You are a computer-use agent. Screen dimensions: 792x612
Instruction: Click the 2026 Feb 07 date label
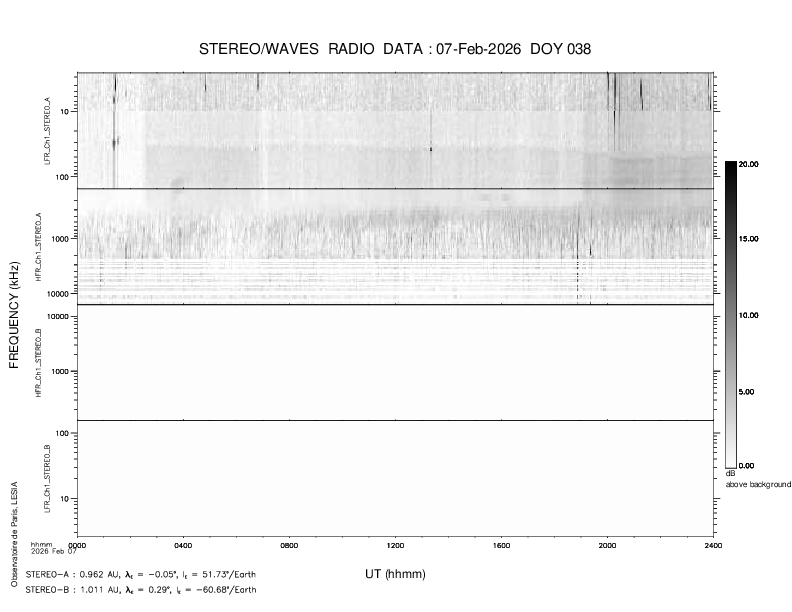(x=54, y=551)
